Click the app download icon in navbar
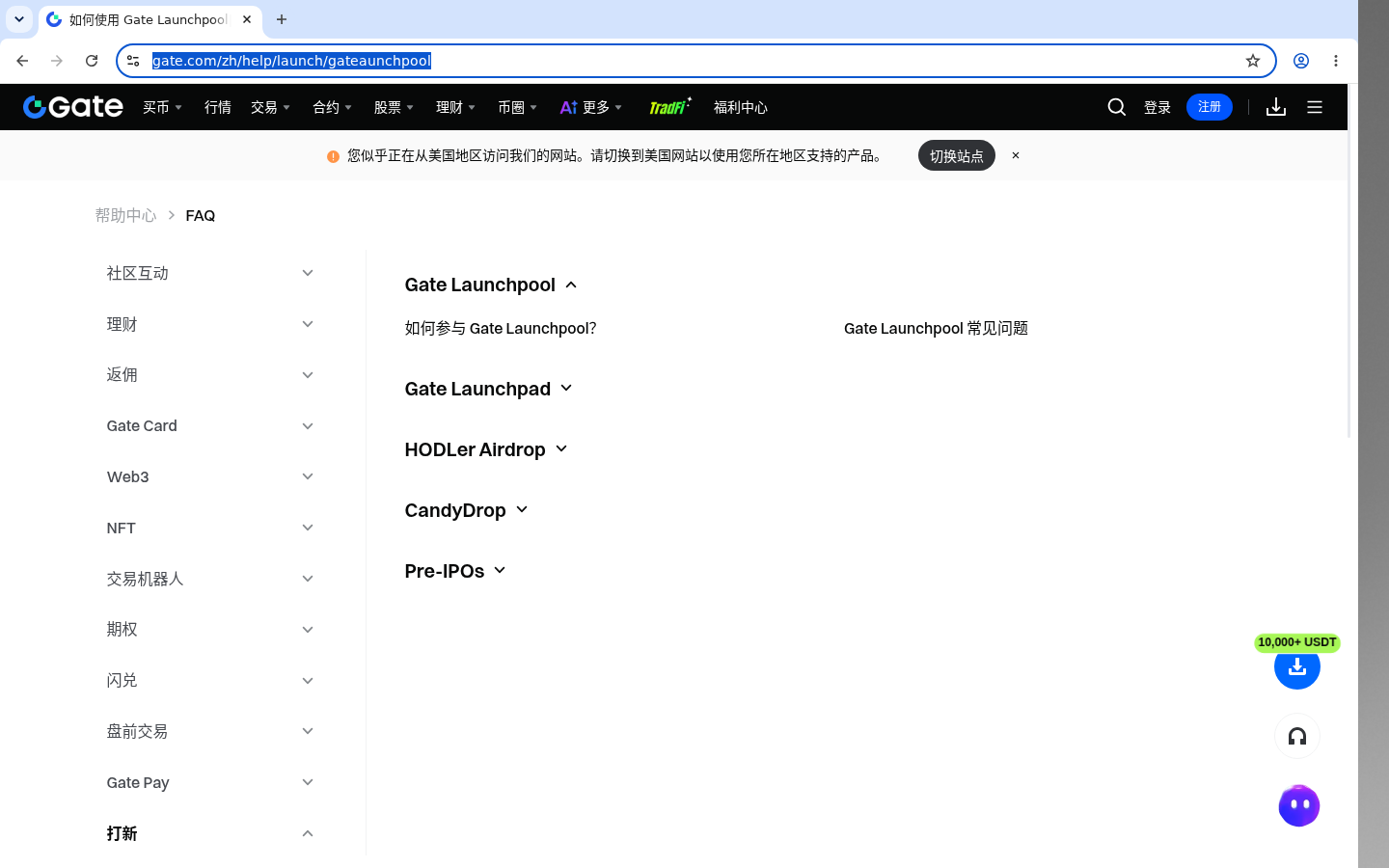Screen dimensions: 1389x868 [1275, 107]
